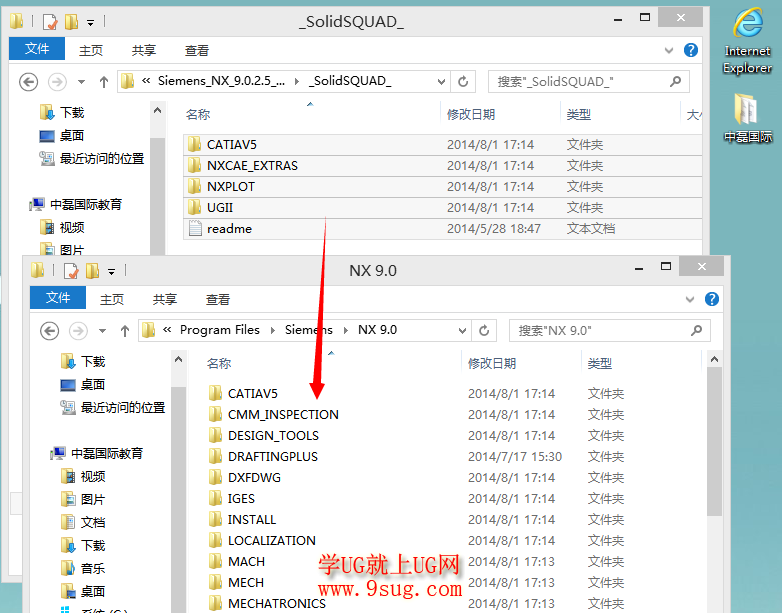Open 文件 menu in _SolidSQUAD_ window
Screen dimensions: 782x613
click(x=37, y=48)
